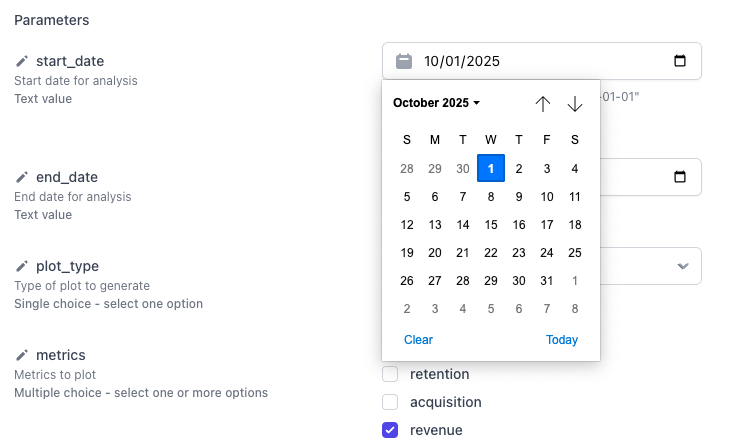Go to next month with down arrow
The height and width of the screenshot is (444, 750).
coord(575,103)
